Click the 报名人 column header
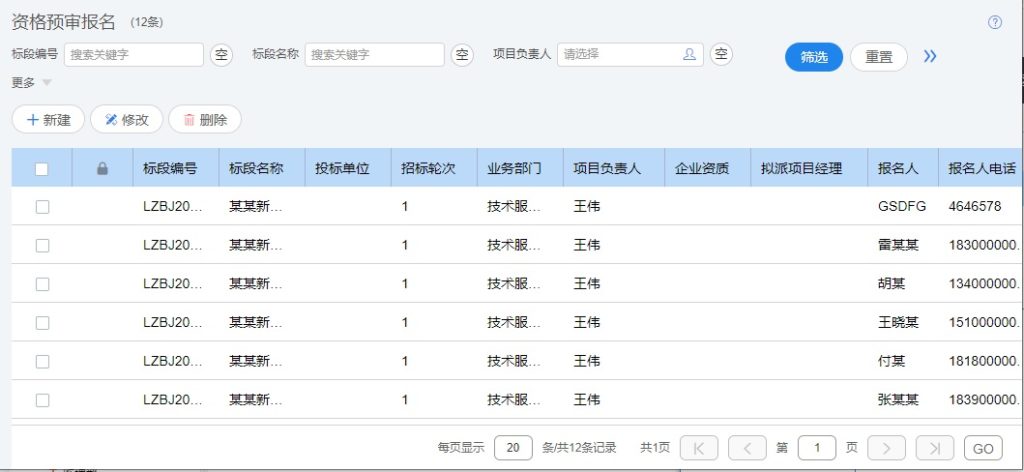Image resolution: width=1024 pixels, height=472 pixels. tap(897, 169)
